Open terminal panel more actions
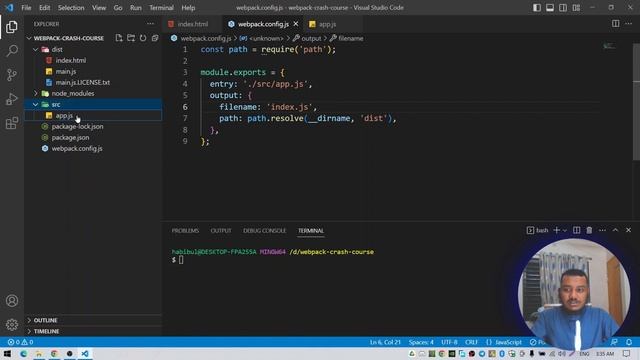 (x=602, y=230)
